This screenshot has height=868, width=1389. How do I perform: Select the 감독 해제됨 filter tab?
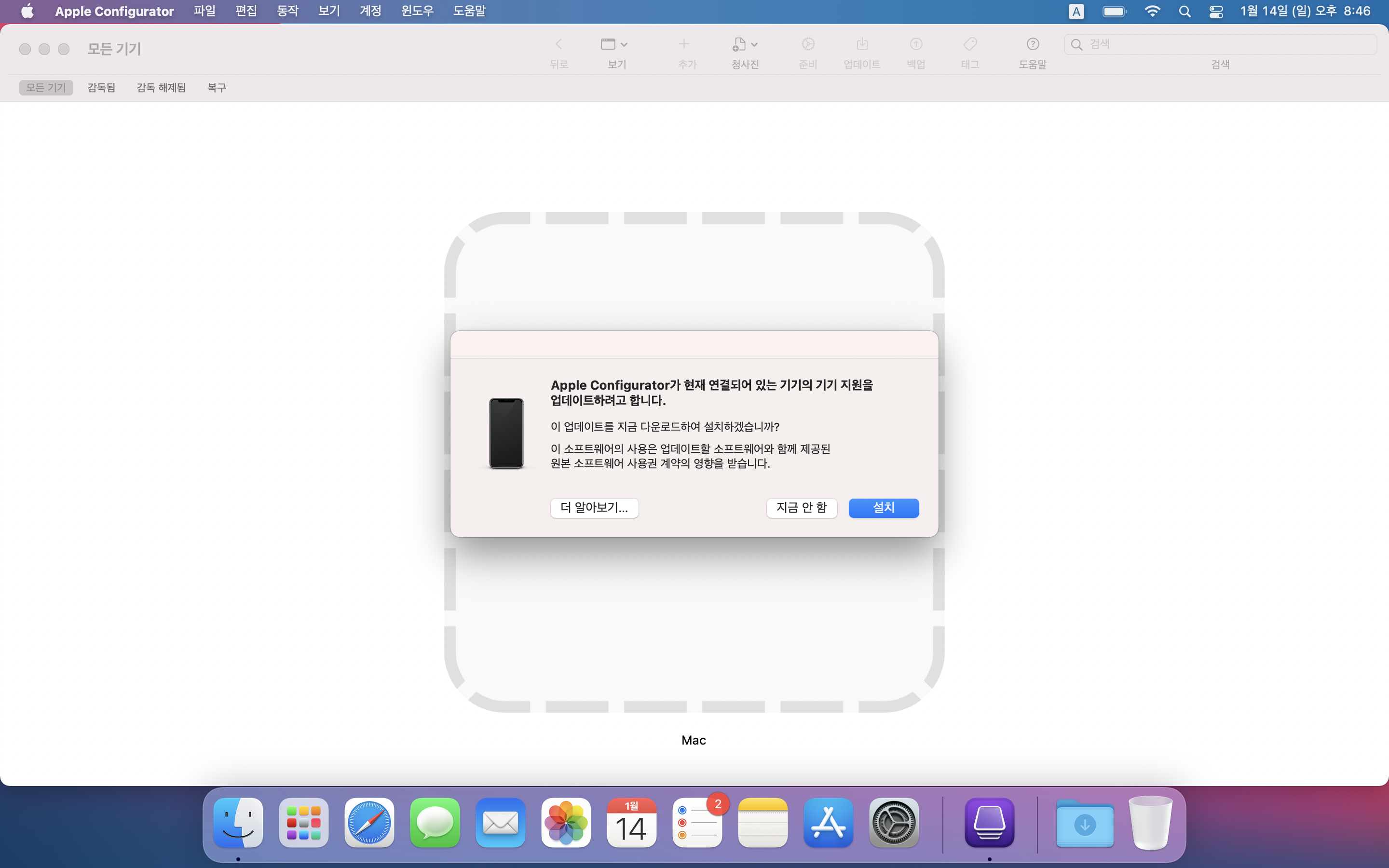click(x=161, y=87)
